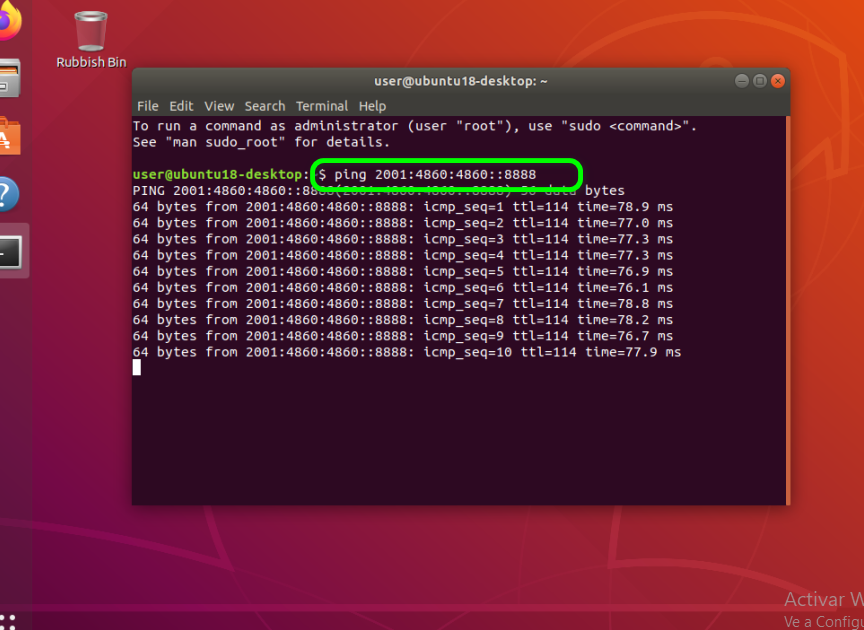The width and height of the screenshot is (864, 630).
Task: Open Ubuntu Software from the dock
Action: (8, 136)
